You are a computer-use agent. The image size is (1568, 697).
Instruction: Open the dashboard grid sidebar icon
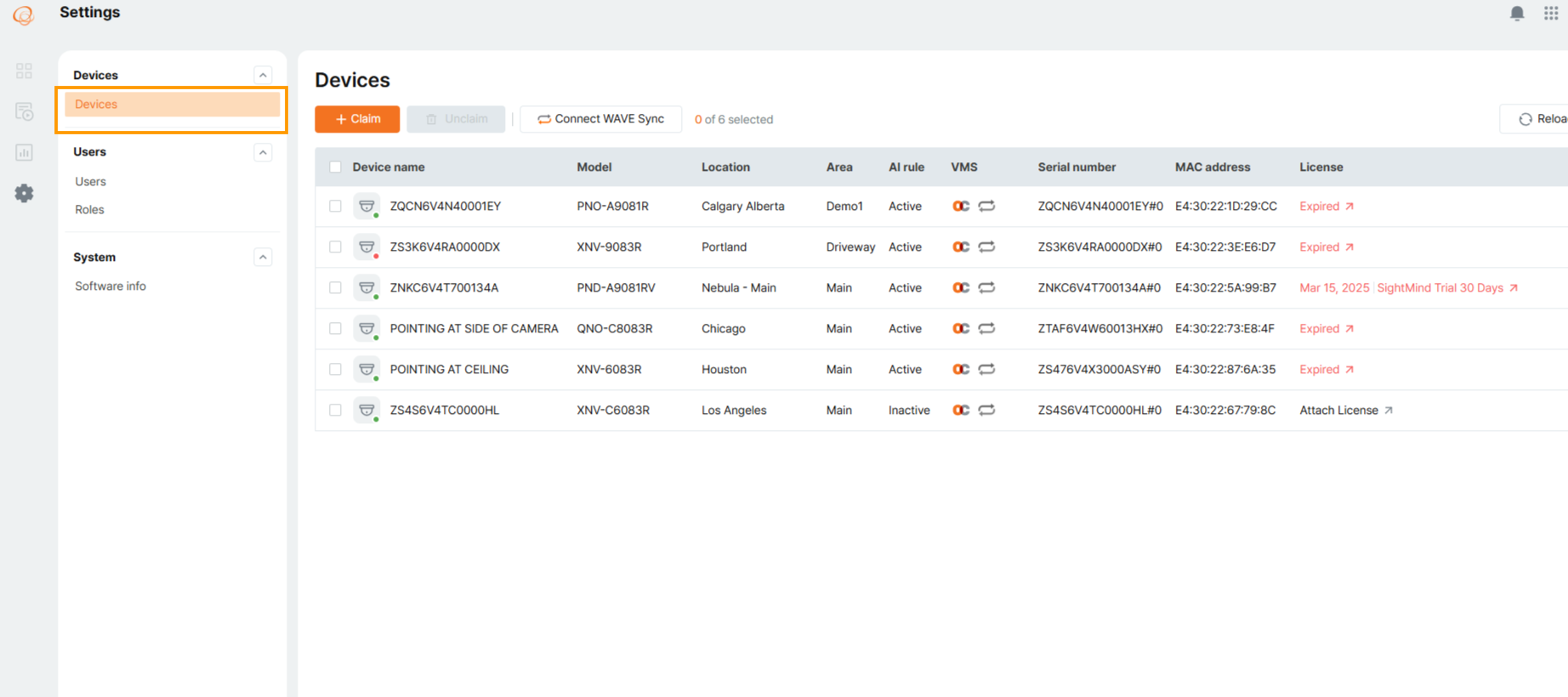[x=24, y=71]
